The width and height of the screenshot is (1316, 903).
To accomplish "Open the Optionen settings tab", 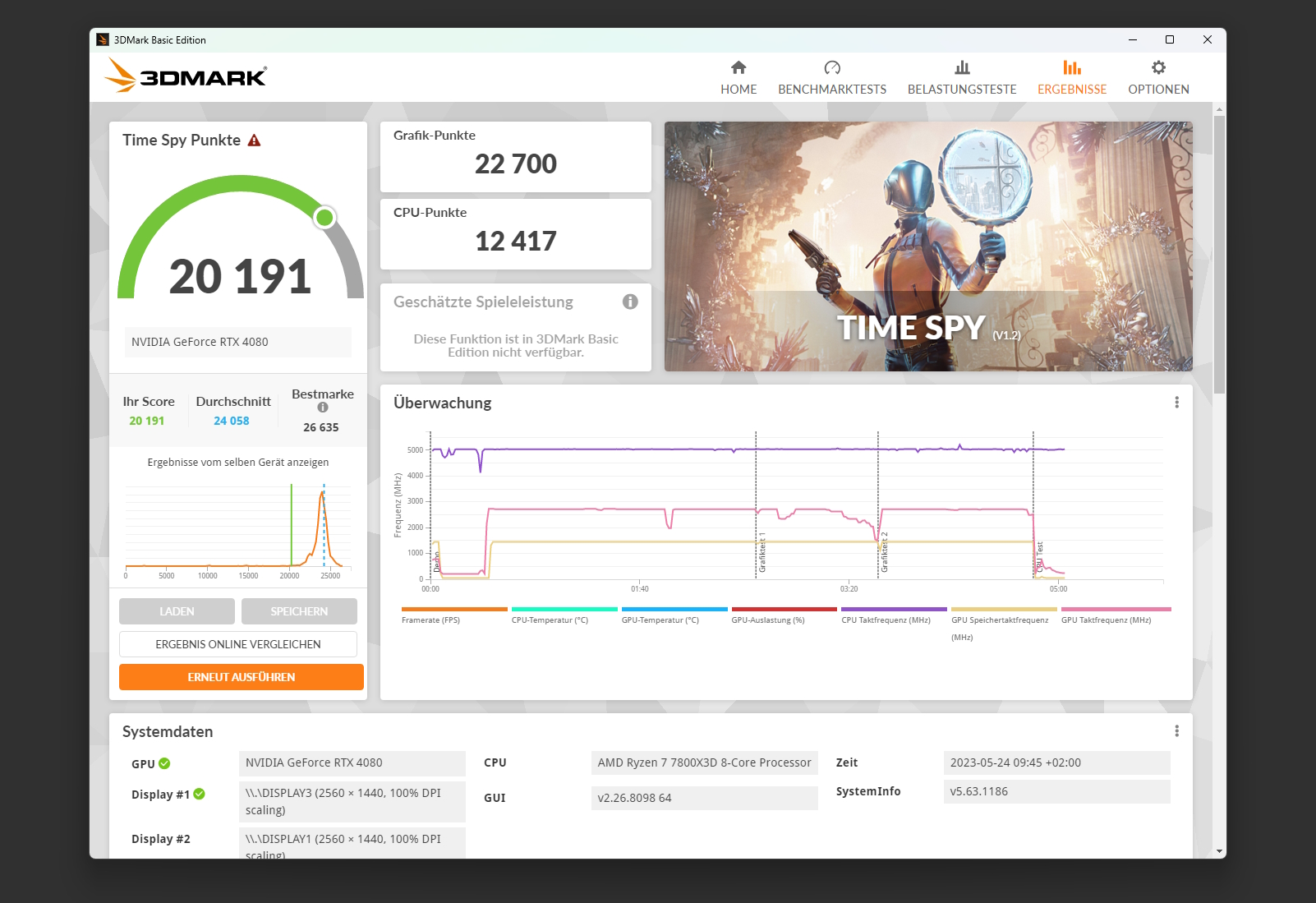I will (x=1158, y=78).
